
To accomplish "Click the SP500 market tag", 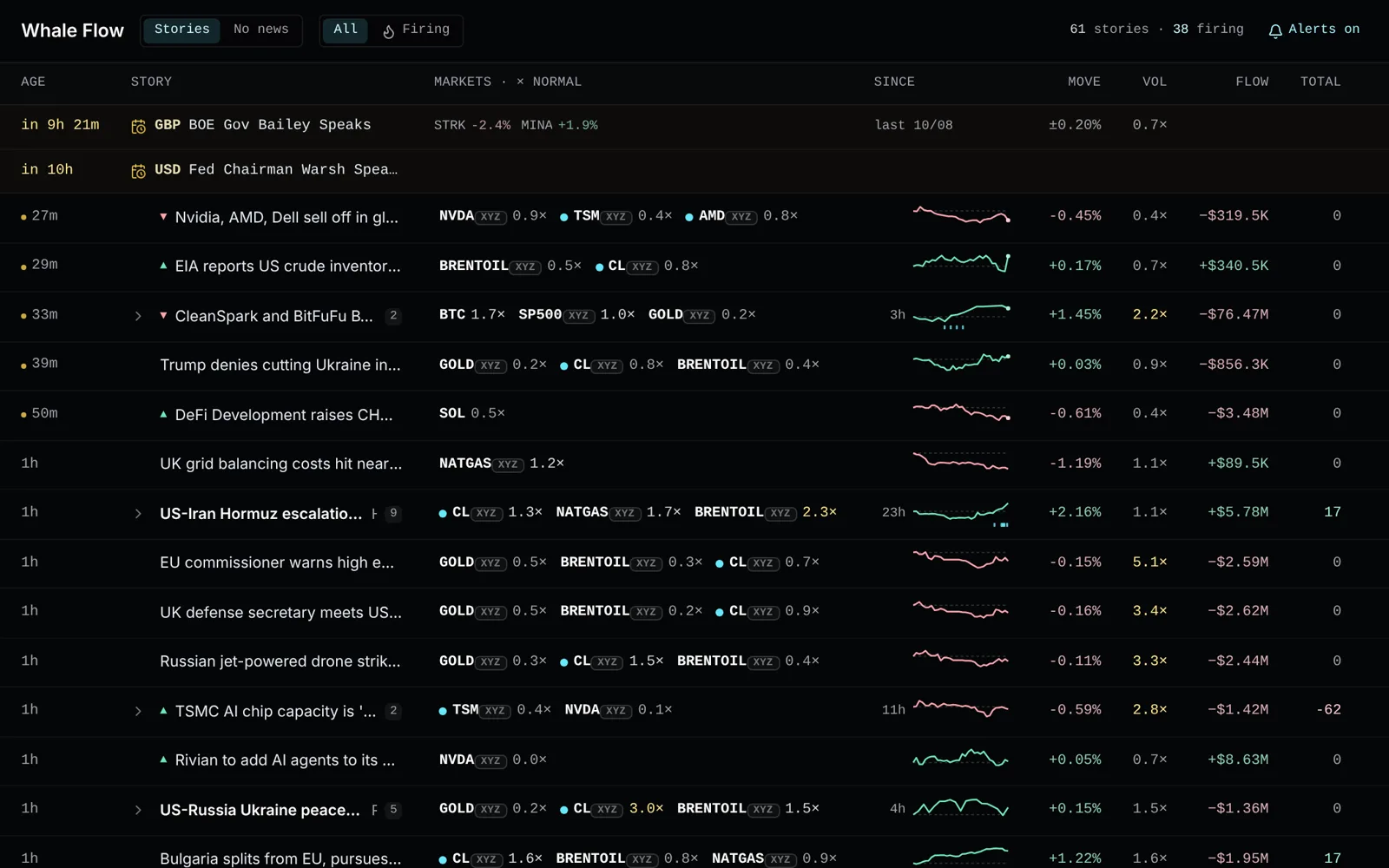I will click(556, 315).
